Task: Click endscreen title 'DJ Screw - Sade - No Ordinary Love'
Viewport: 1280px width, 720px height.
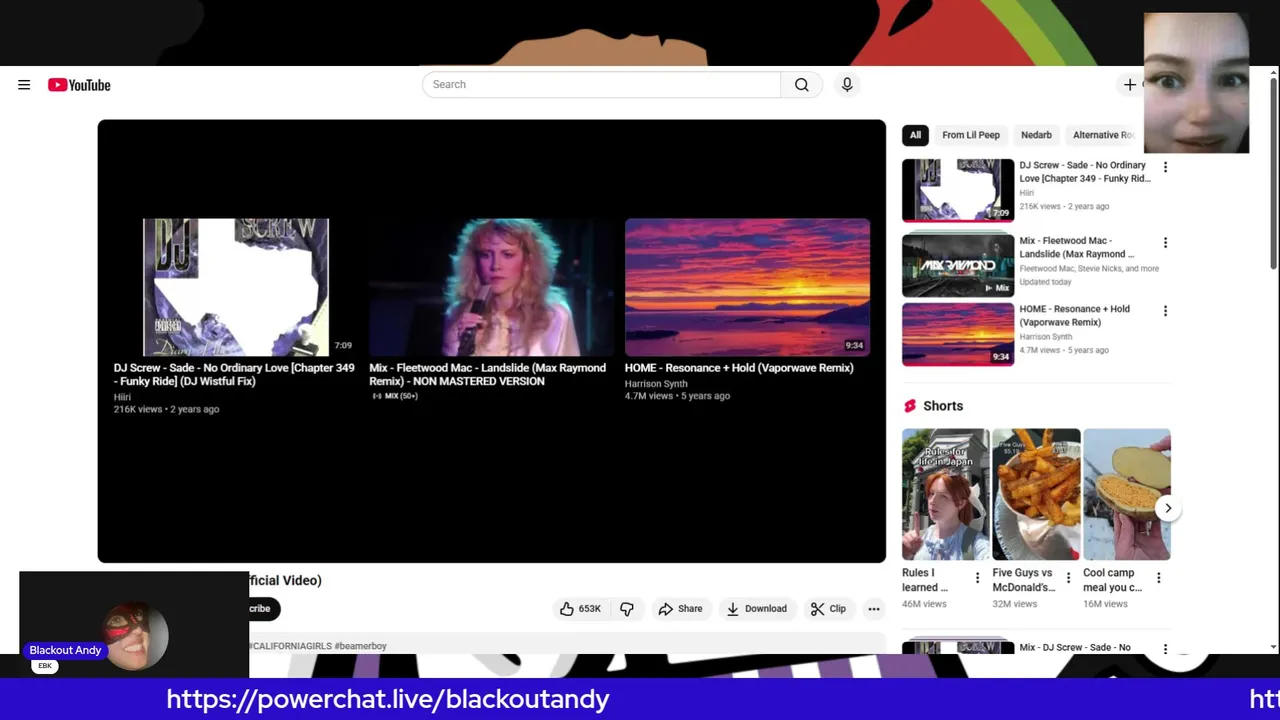Action: (x=234, y=374)
